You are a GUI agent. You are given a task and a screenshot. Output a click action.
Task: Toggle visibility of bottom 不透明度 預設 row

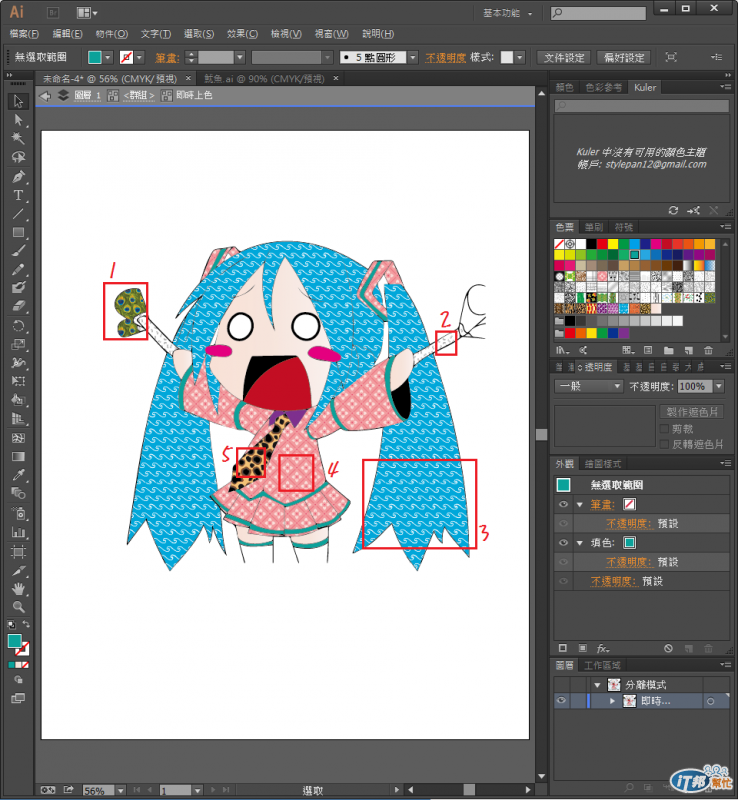coord(563,581)
